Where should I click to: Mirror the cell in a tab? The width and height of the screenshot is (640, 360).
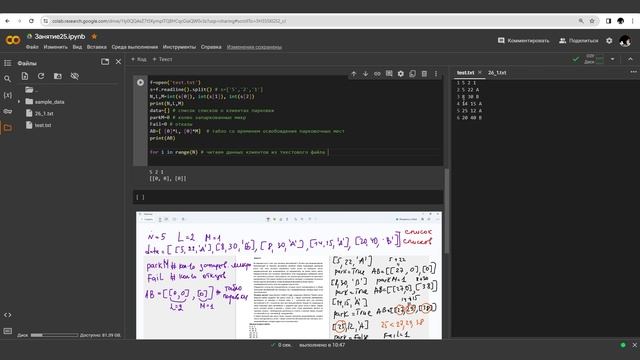(x=412, y=73)
